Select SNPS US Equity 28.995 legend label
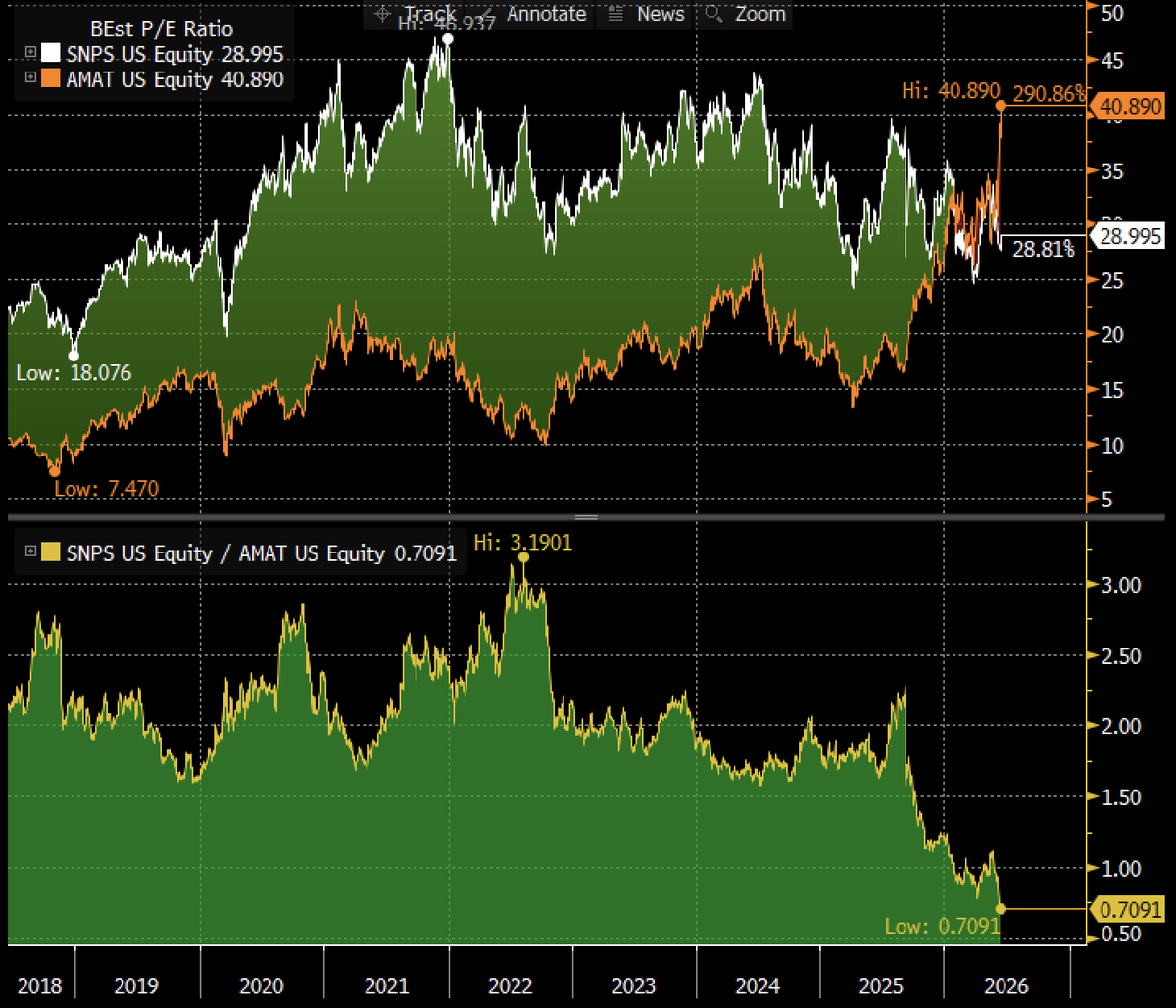This screenshot has height=1008, width=1176. pyautogui.click(x=173, y=53)
